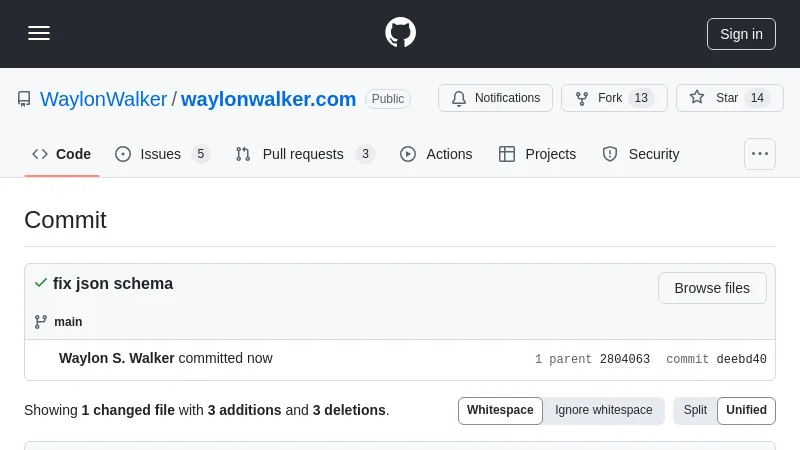This screenshot has width=800, height=450.
Task: Expand the three-dot overflow menu
Action: [x=760, y=154]
